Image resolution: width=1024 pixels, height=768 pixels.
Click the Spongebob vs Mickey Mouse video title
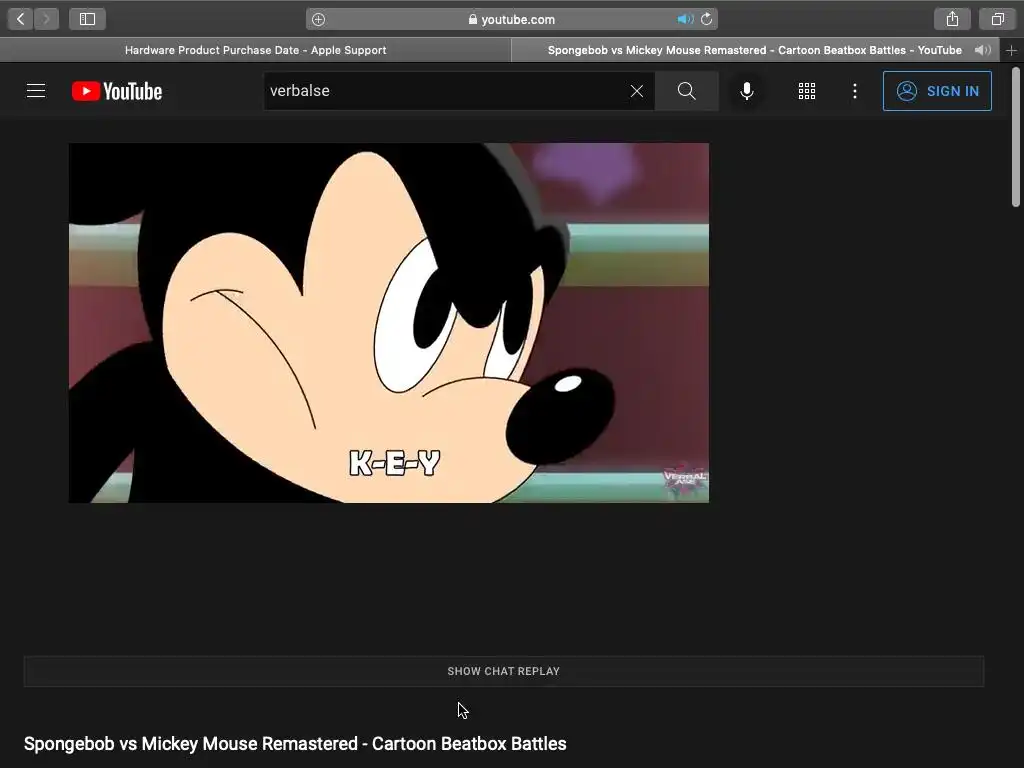tap(295, 744)
